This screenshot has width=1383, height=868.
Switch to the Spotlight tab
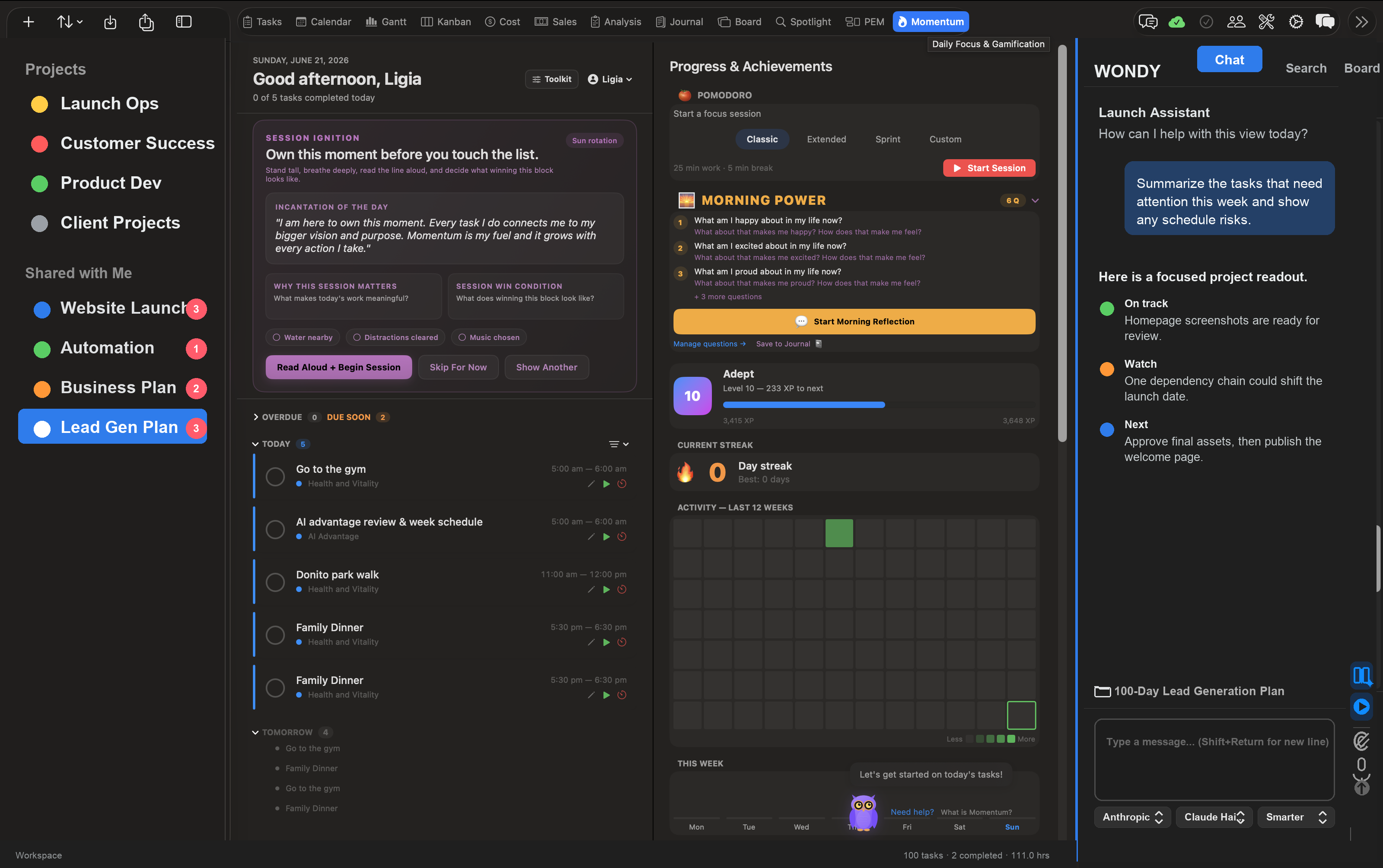(803, 22)
